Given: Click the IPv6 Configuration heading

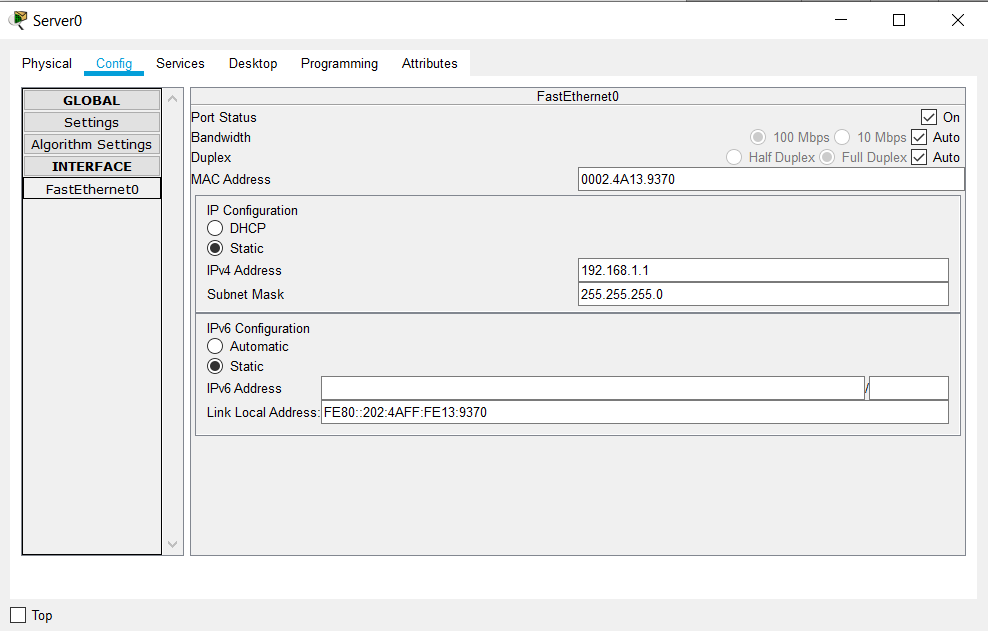Looking at the screenshot, I should tap(258, 328).
